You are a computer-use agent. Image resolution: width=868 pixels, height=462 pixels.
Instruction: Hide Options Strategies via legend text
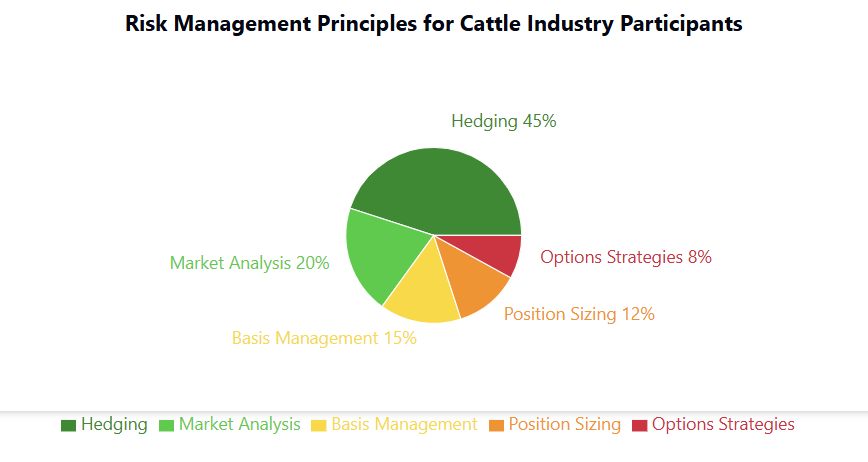coord(723,424)
